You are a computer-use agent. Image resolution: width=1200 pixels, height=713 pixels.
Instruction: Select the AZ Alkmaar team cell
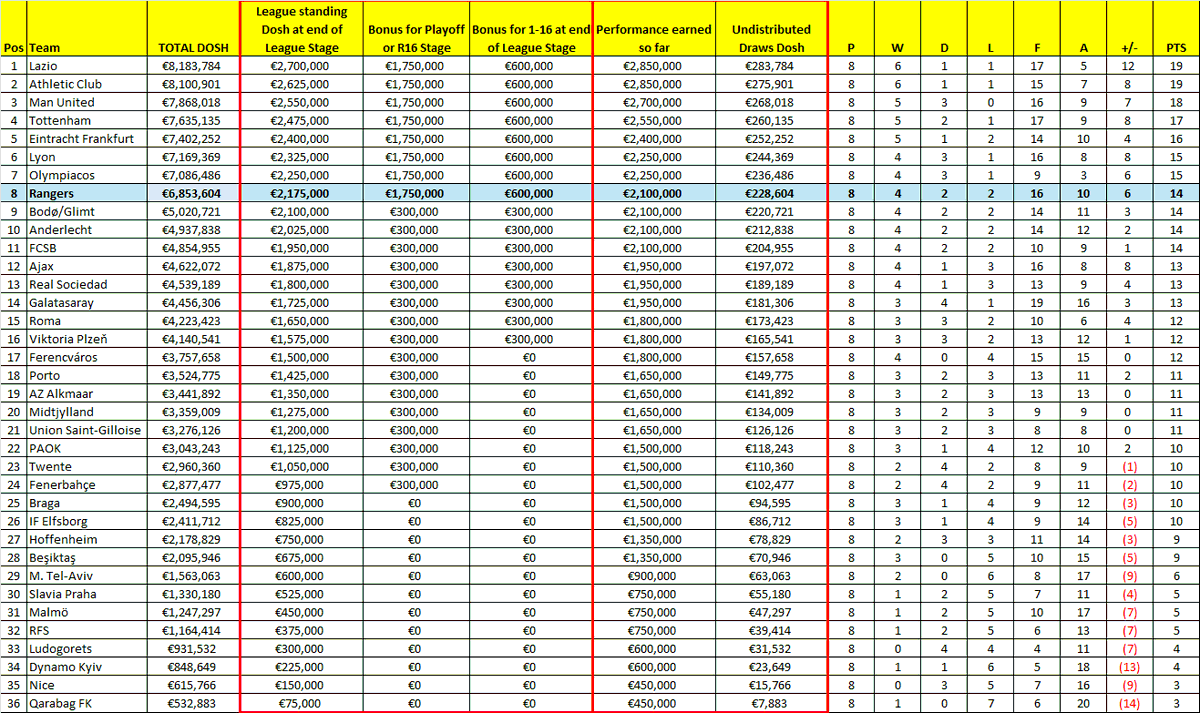click(x=87, y=393)
